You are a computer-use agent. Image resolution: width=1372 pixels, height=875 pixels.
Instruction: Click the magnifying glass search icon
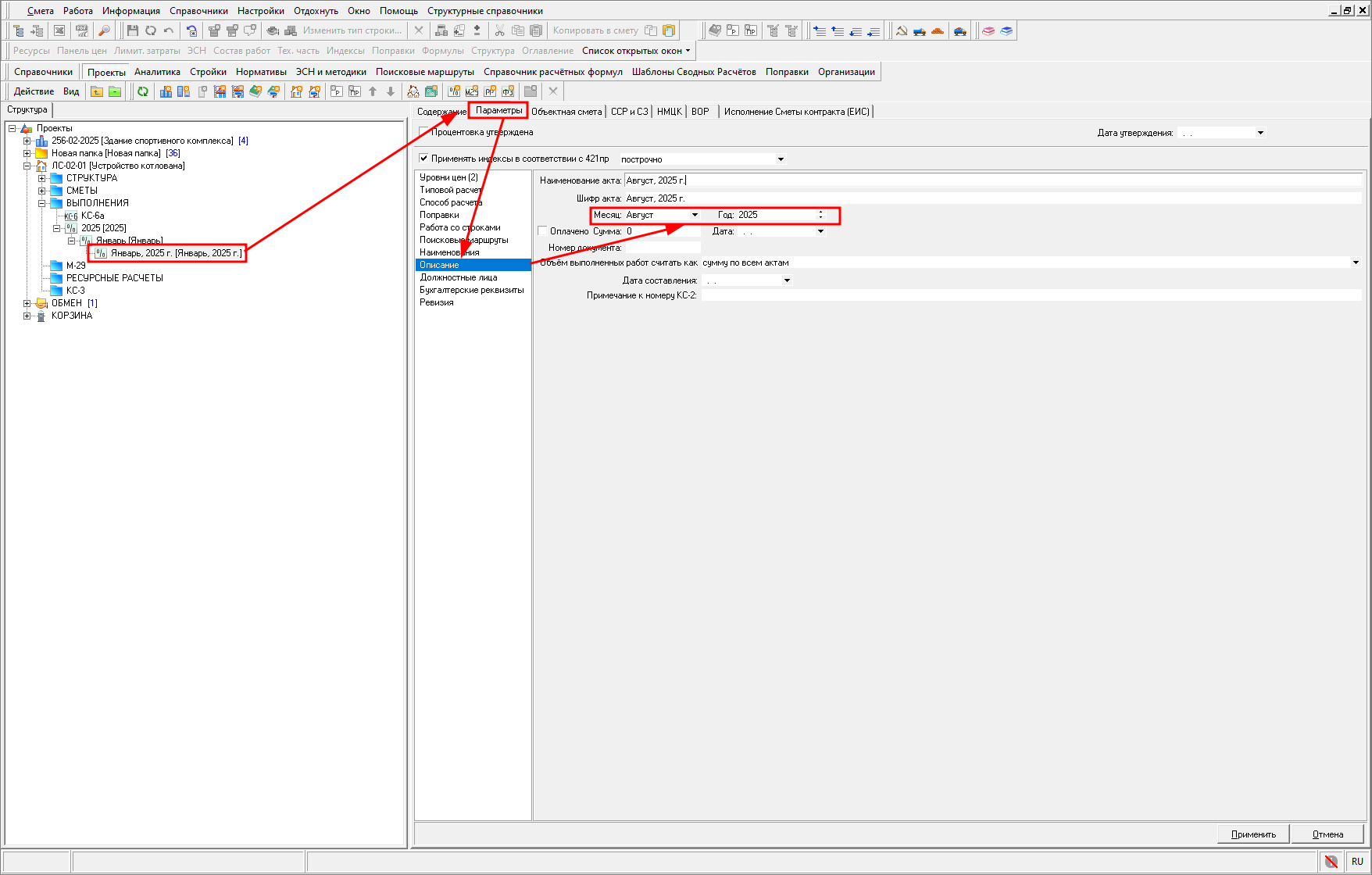click(104, 30)
